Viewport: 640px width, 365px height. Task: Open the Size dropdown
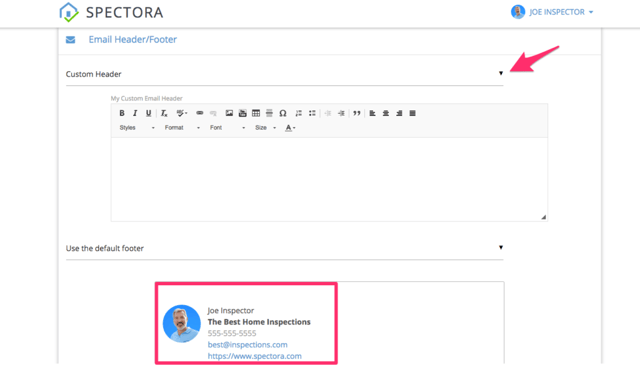[x=266, y=128]
